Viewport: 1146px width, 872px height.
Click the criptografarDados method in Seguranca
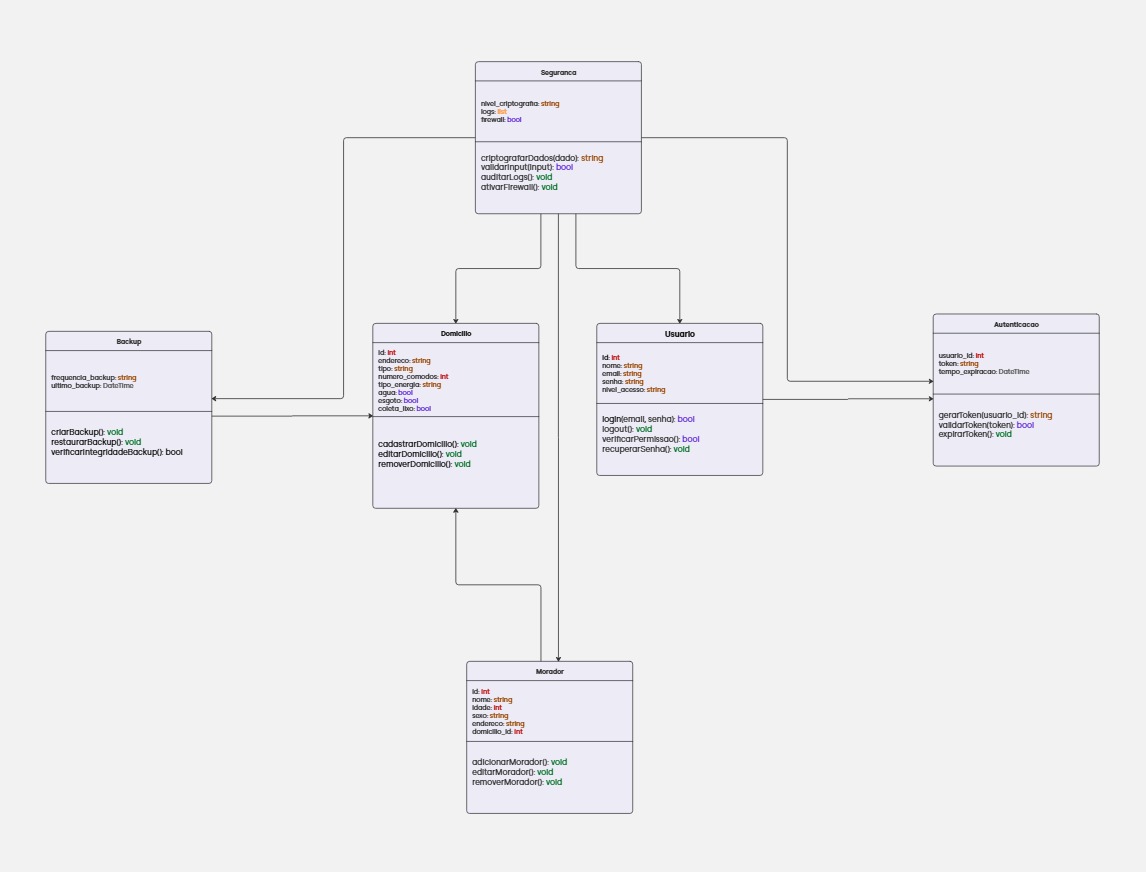pos(541,156)
